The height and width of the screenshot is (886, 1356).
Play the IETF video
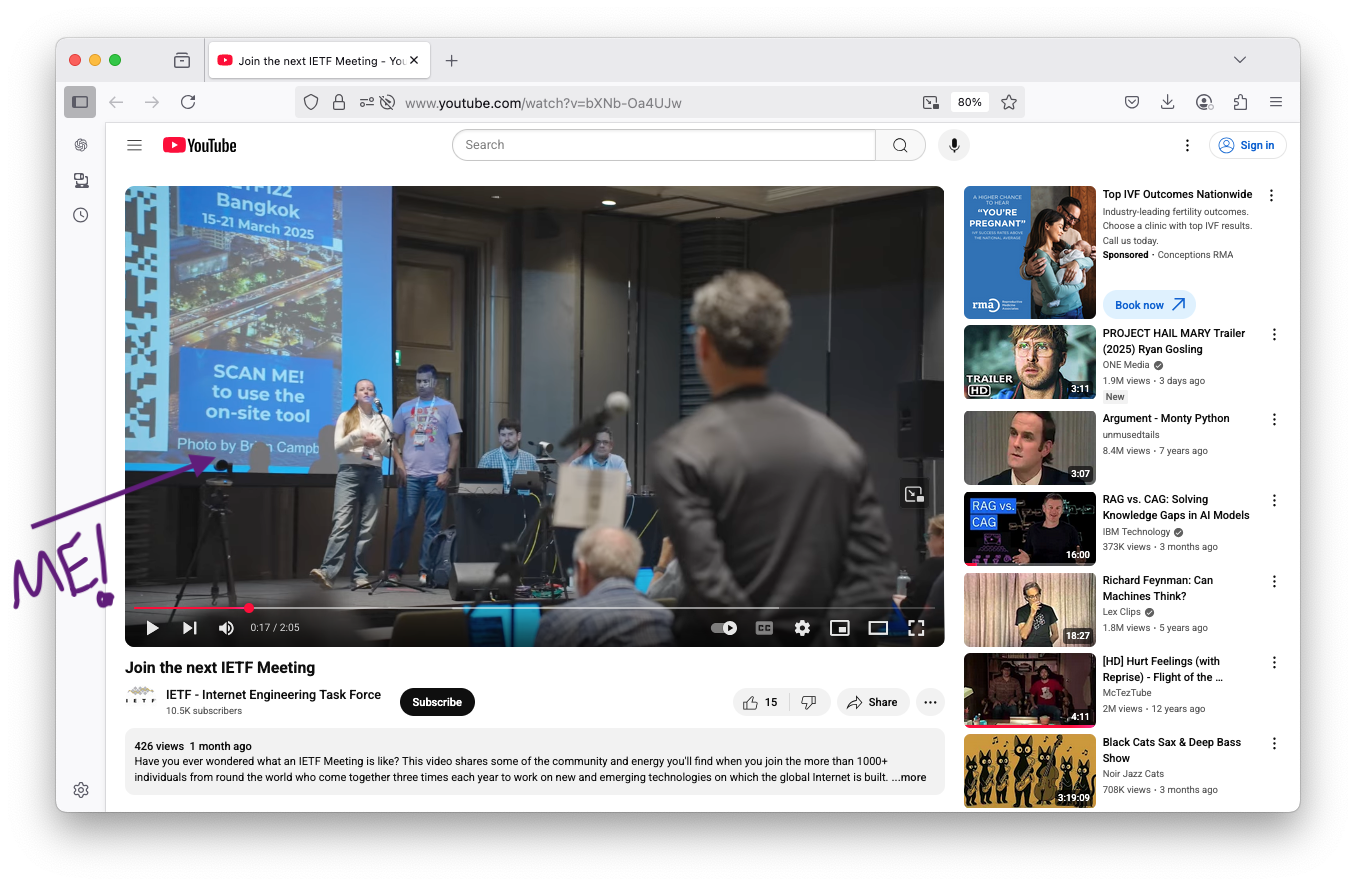152,628
